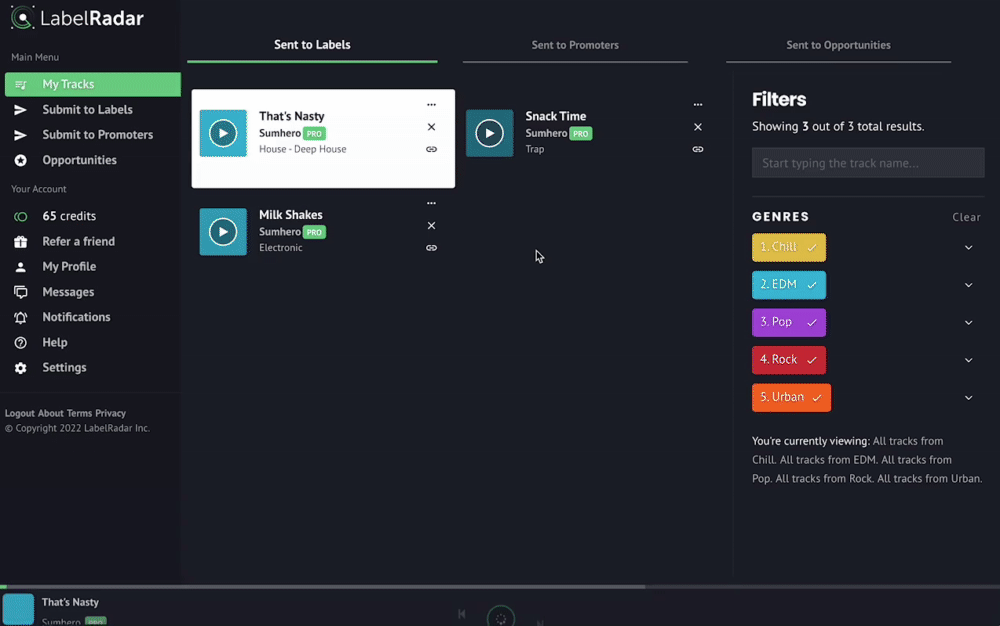Expand the Urban genre dropdown

click(x=968, y=397)
